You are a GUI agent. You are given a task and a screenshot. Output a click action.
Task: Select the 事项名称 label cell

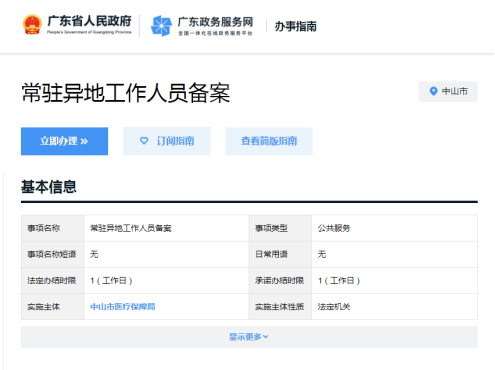[x=53, y=228]
